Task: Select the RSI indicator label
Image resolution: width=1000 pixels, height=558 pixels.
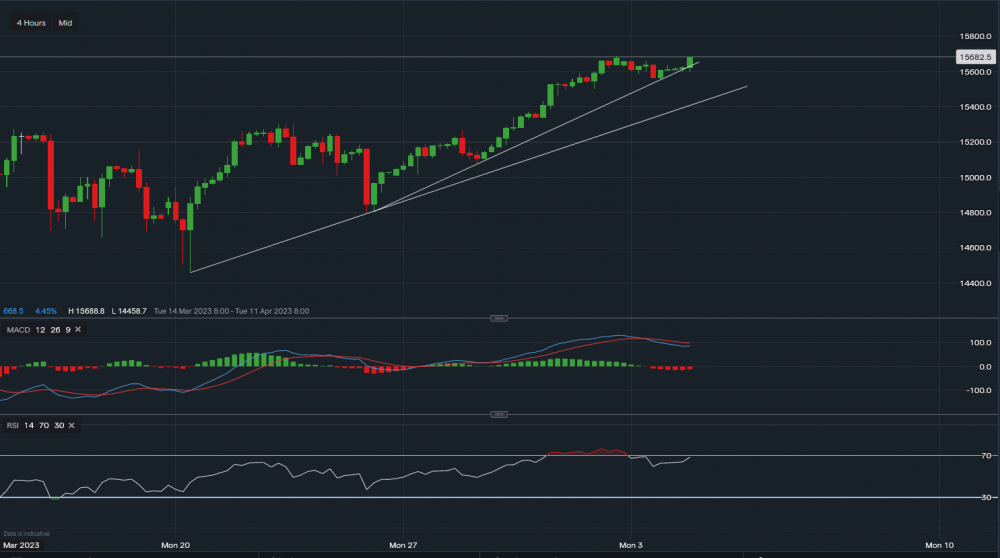Action: (x=13, y=425)
